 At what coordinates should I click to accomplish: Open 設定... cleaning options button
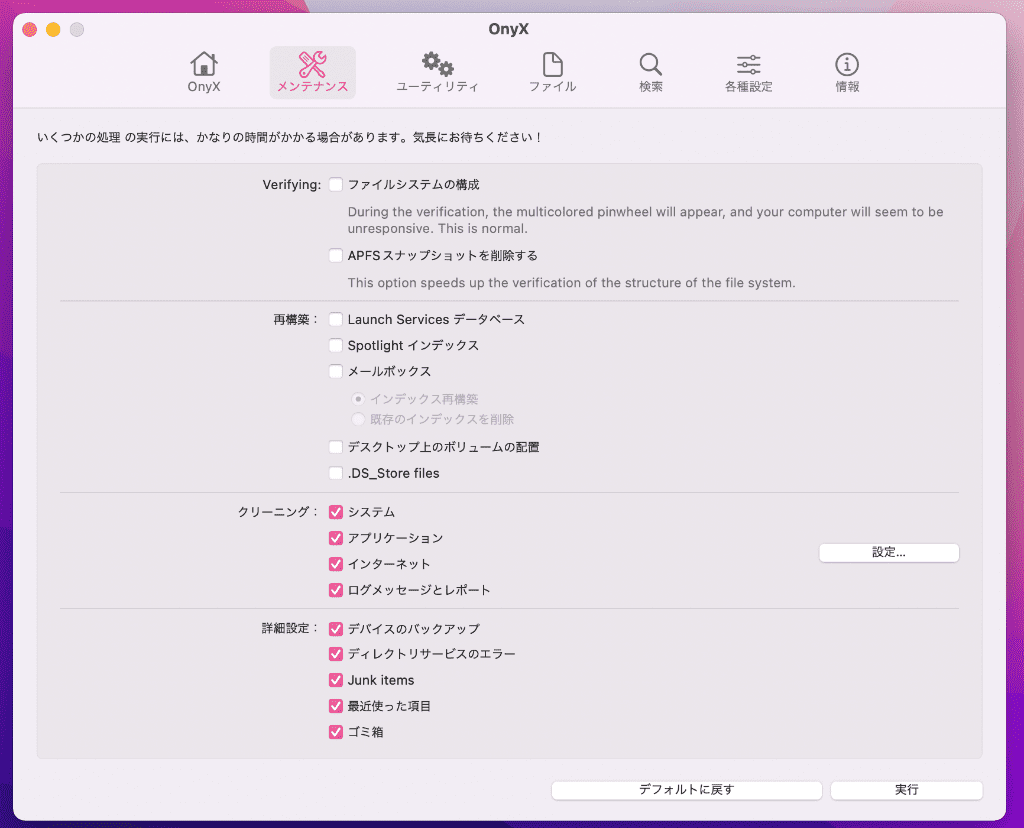pos(889,552)
